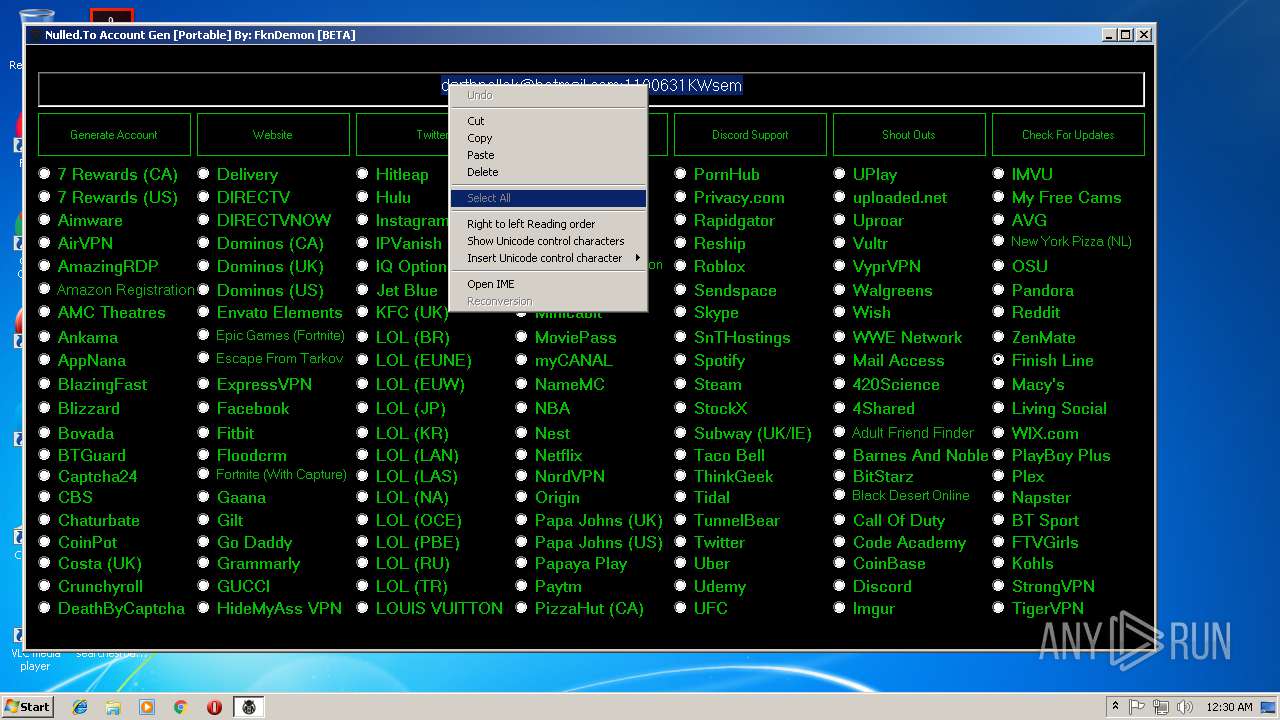Click the Shout Outs button
Viewport: 1280px width, 720px height.
point(909,134)
